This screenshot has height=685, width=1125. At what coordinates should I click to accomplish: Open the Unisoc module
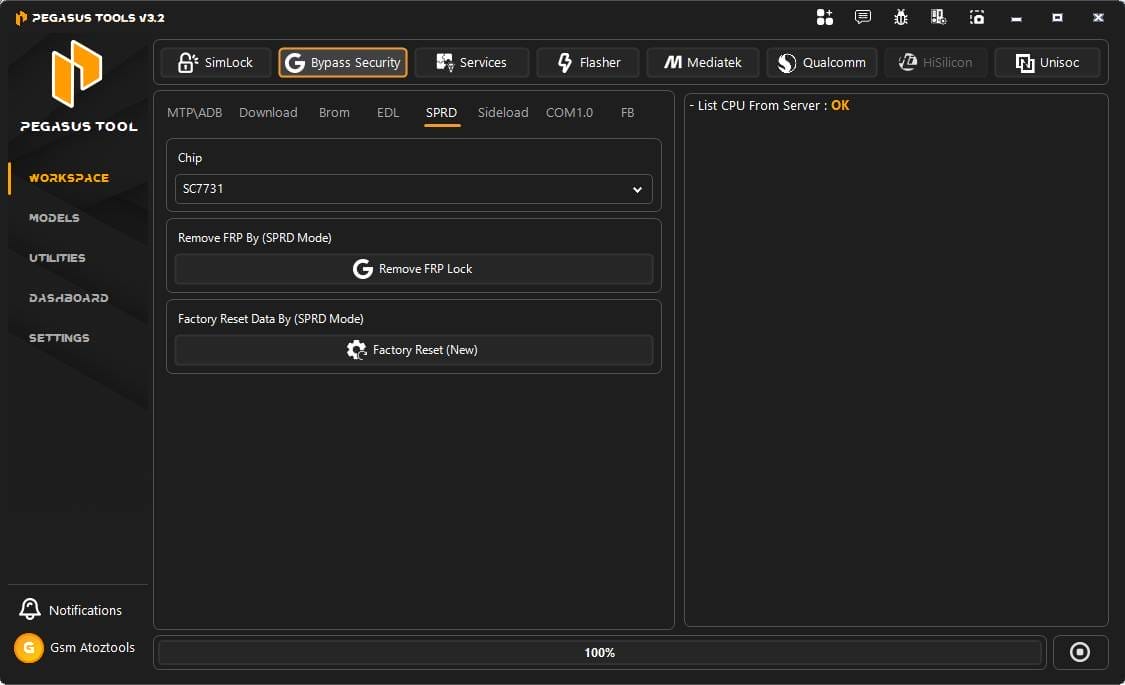[x=1047, y=62]
